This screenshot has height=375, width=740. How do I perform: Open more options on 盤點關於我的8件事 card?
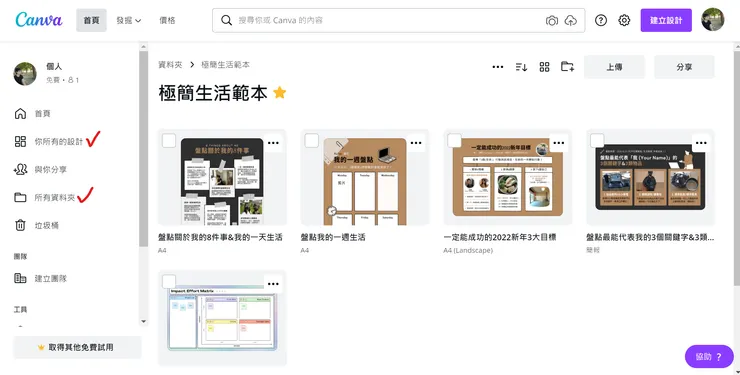273,143
